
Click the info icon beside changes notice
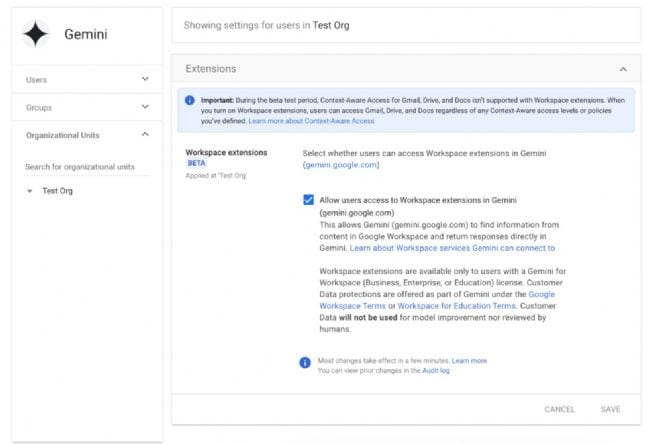305,363
